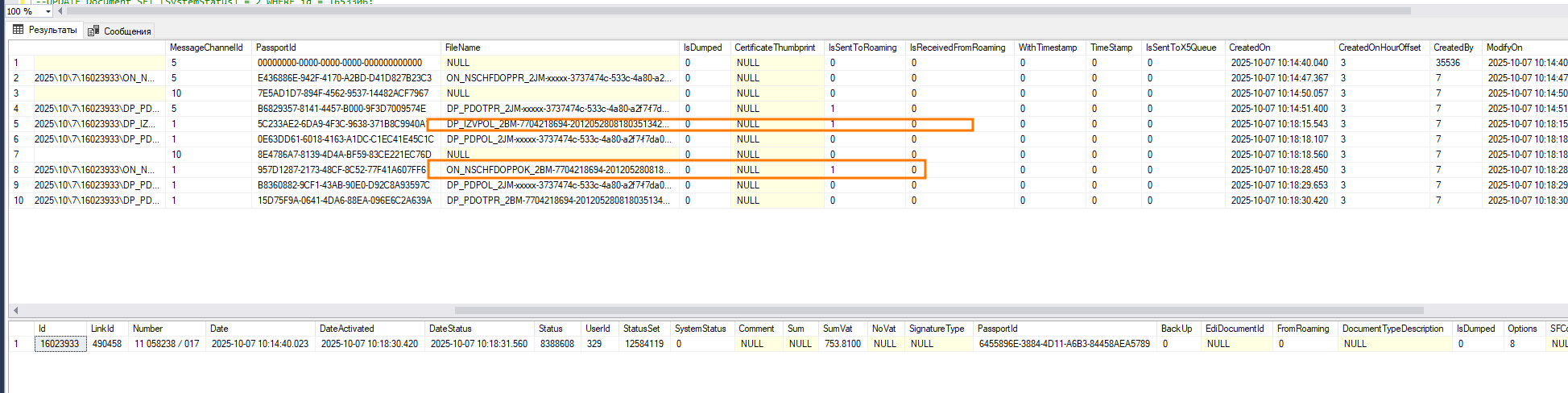Image resolution: width=1568 pixels, height=393 pixels.
Task: Click DateStatus cell 2025-10-07 10:18:31.560
Action: (x=480, y=344)
